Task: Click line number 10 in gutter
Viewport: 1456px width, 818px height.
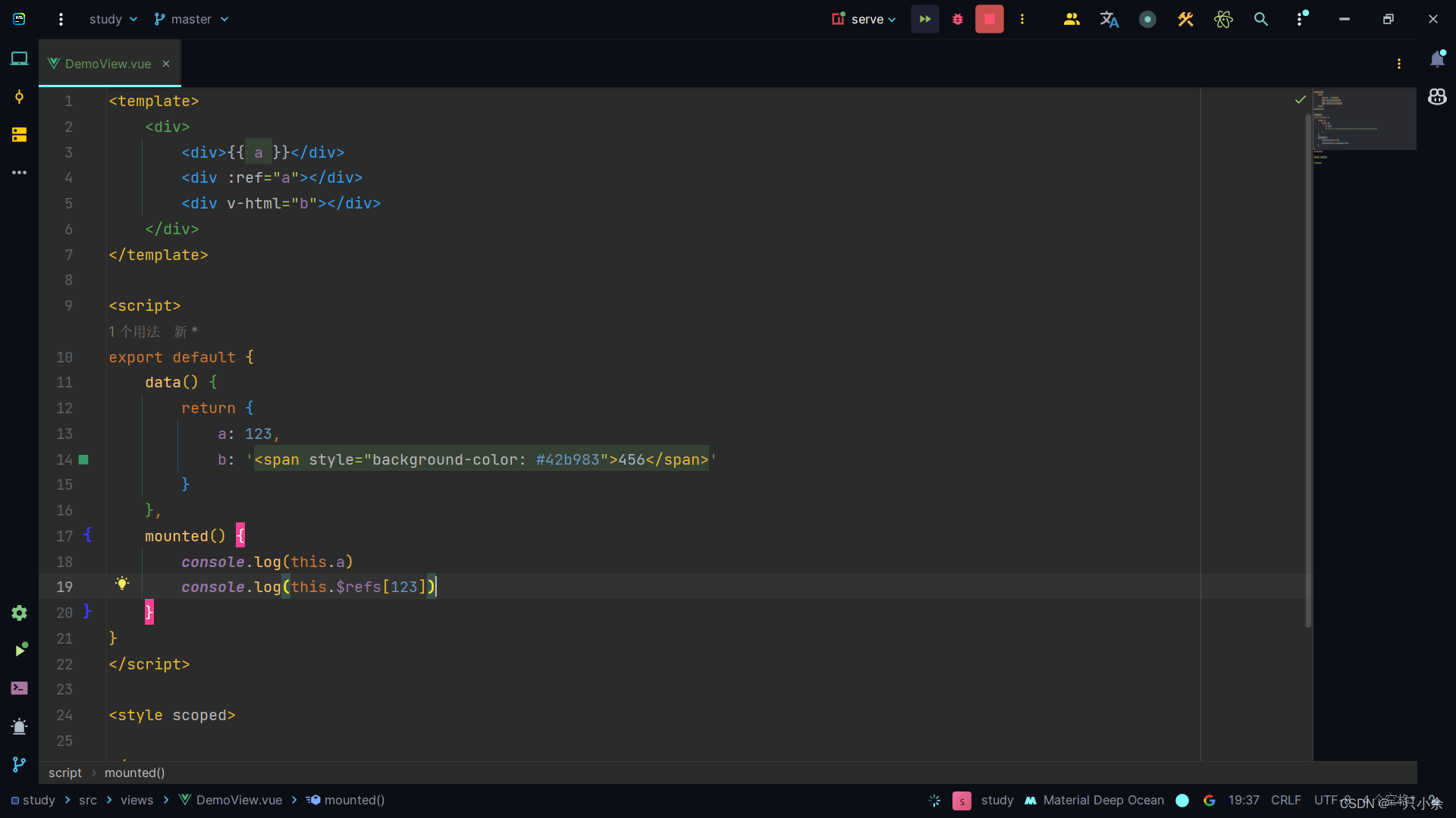Action: point(64,357)
